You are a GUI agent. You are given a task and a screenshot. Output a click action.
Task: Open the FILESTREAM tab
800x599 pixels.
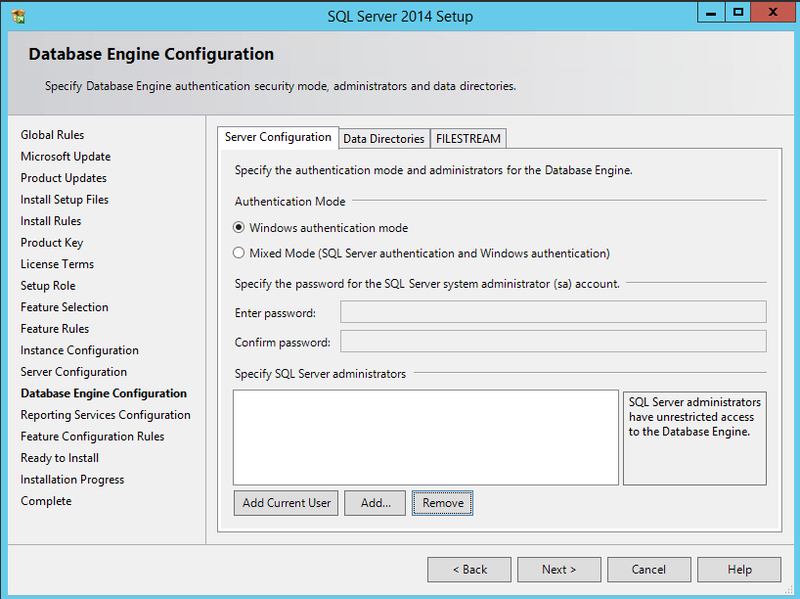point(468,139)
